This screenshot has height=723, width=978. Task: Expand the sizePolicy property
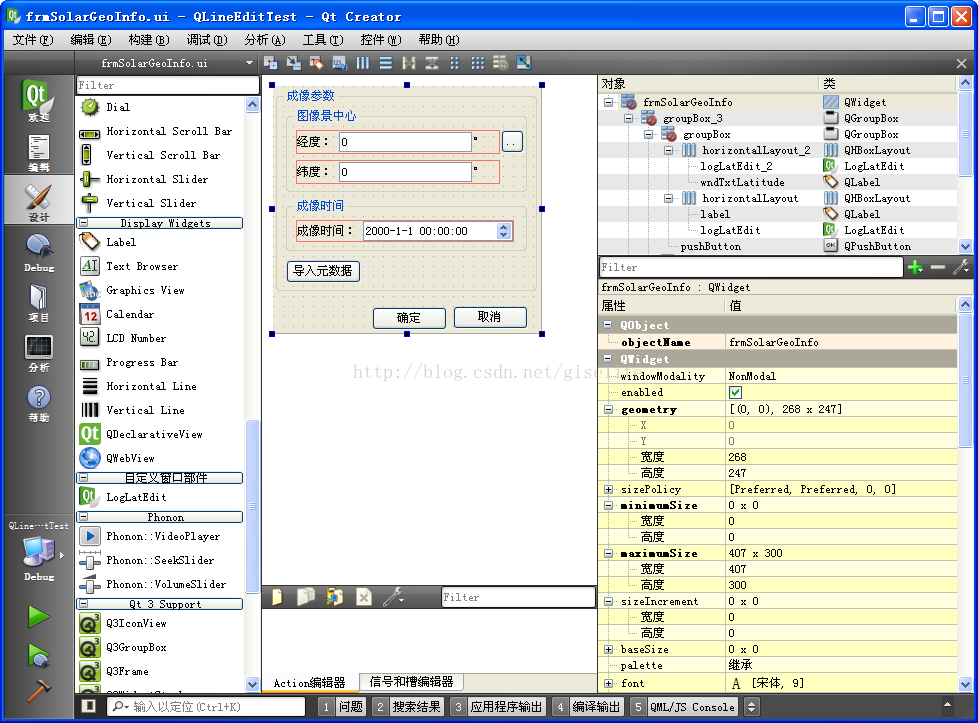608,489
